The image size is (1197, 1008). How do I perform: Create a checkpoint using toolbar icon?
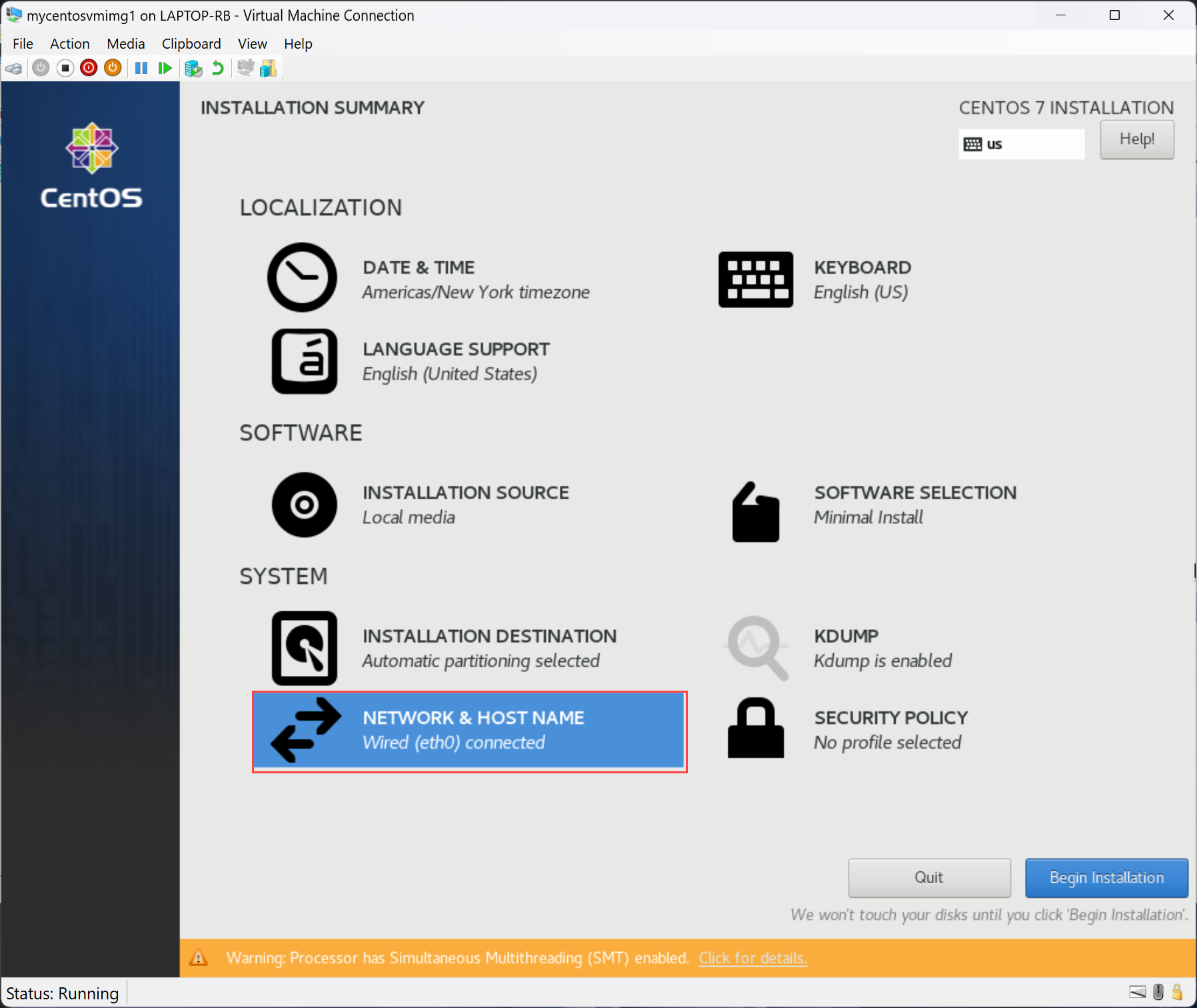193,68
